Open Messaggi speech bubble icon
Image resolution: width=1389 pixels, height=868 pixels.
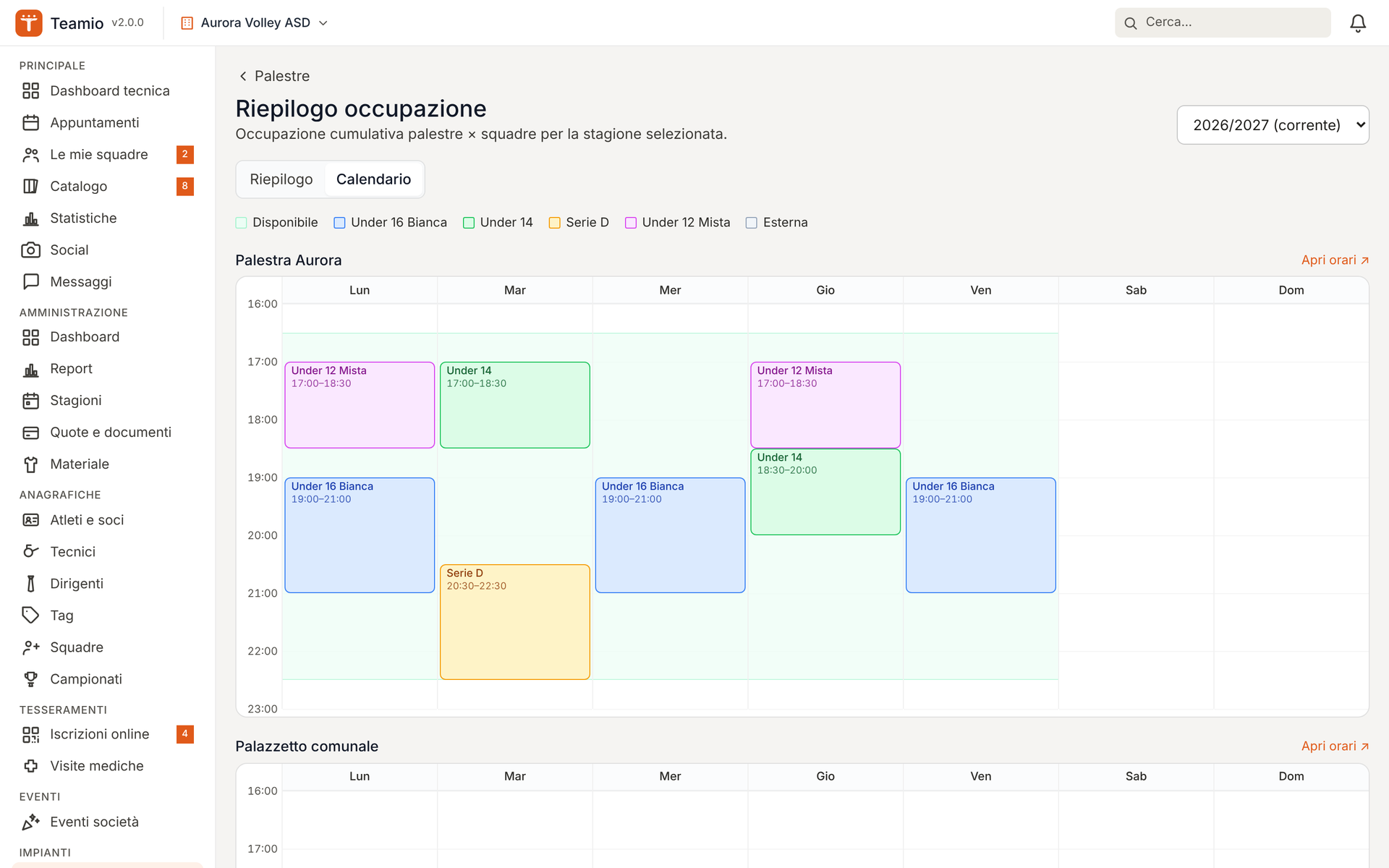[30, 282]
